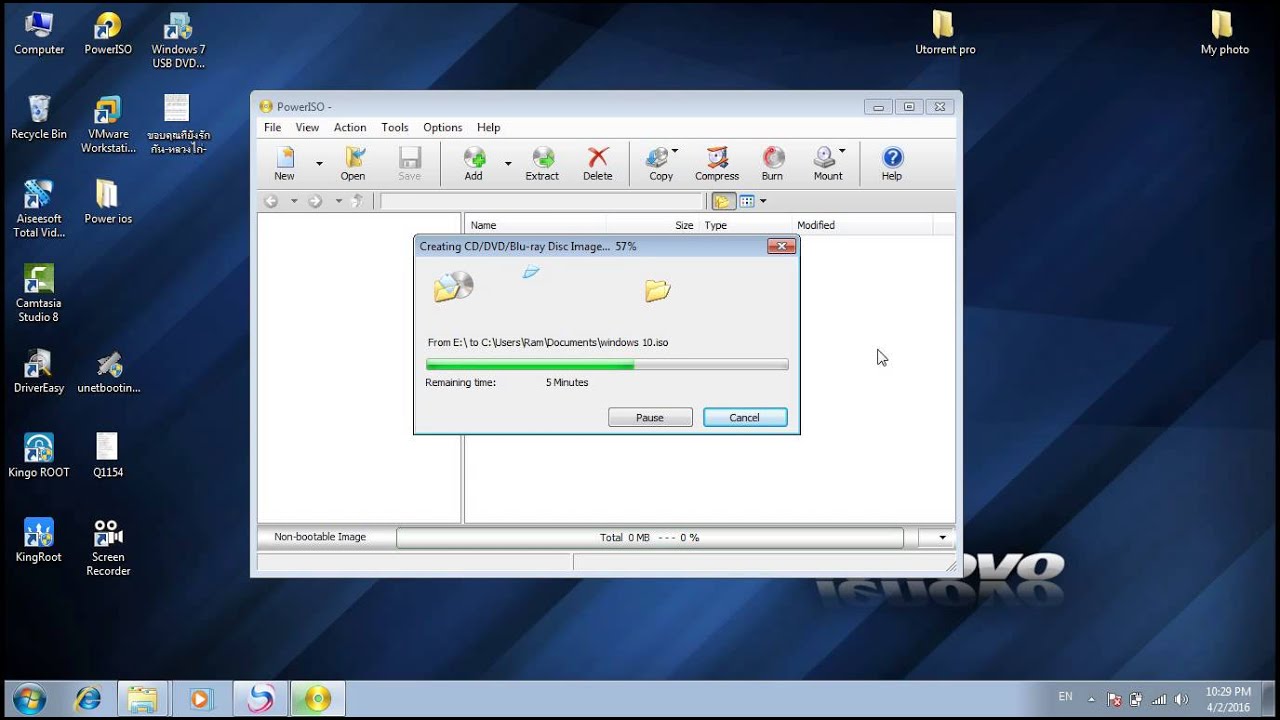Screen dimensions: 1280x720
Task: Select the Kingo ROOT desktop icon
Action: pyautogui.click(x=39, y=455)
